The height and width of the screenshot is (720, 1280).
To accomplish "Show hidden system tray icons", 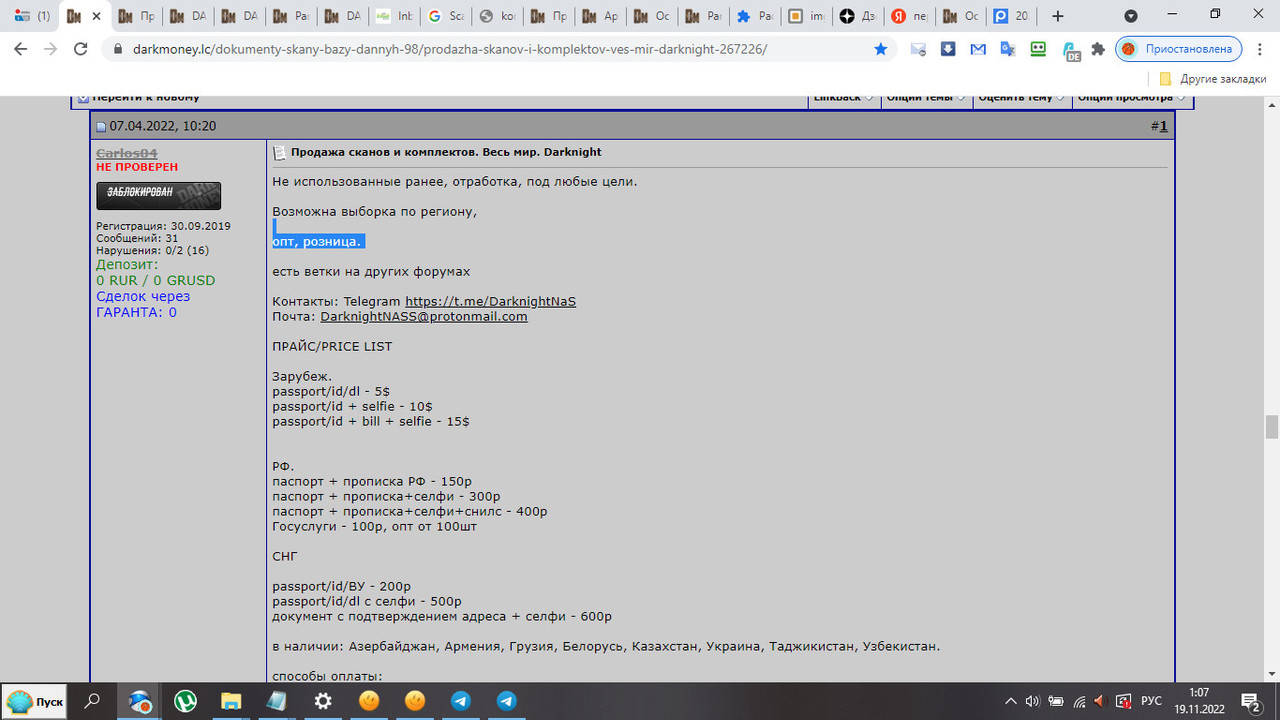I will pos(1011,701).
